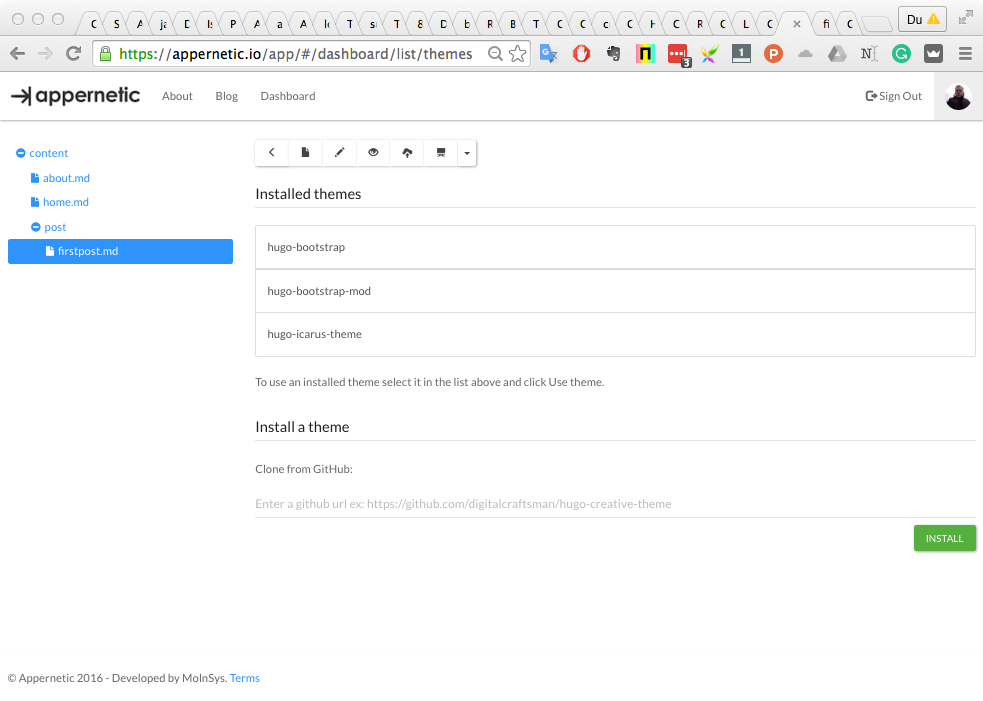The image size is (983, 701).
Task: Click the browser back arrow
Action: pos(18,53)
